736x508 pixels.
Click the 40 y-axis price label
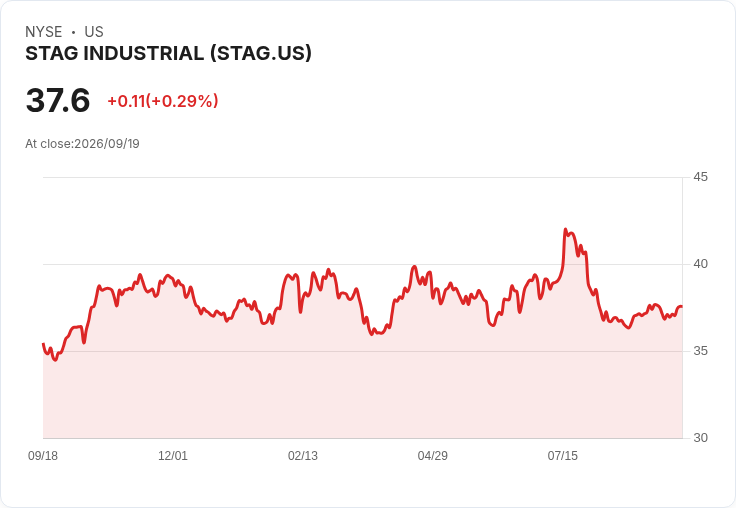pos(700,264)
